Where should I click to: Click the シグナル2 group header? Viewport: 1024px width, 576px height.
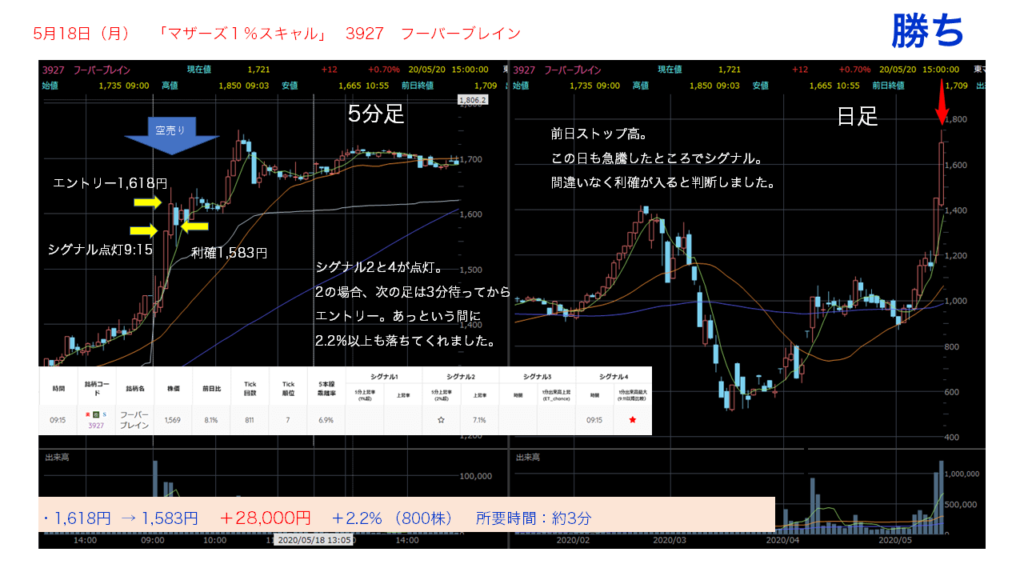tap(460, 377)
